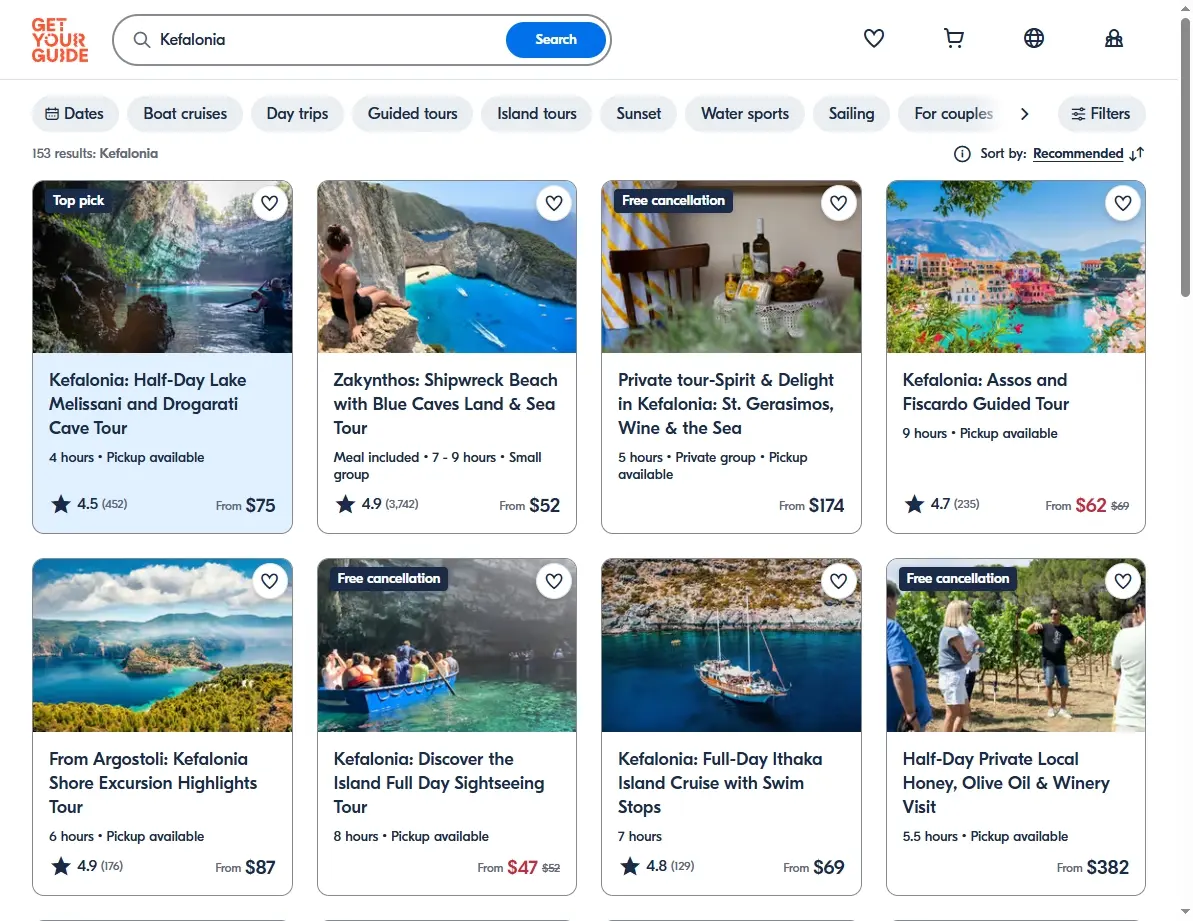Viewport: 1193px width, 921px height.
Task: Click the 153 results: Kefalonia text
Action: click(x=95, y=154)
